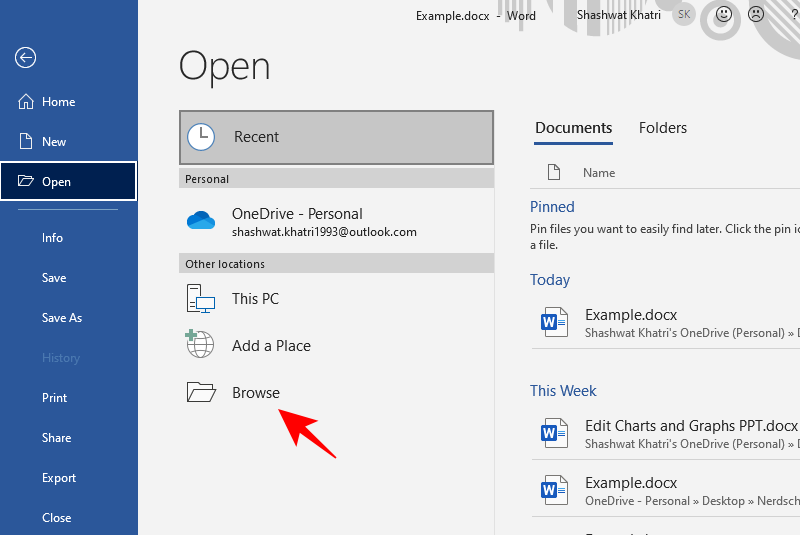The image size is (800, 535).
Task: Click the frown face feedback icon
Action: click(x=756, y=14)
